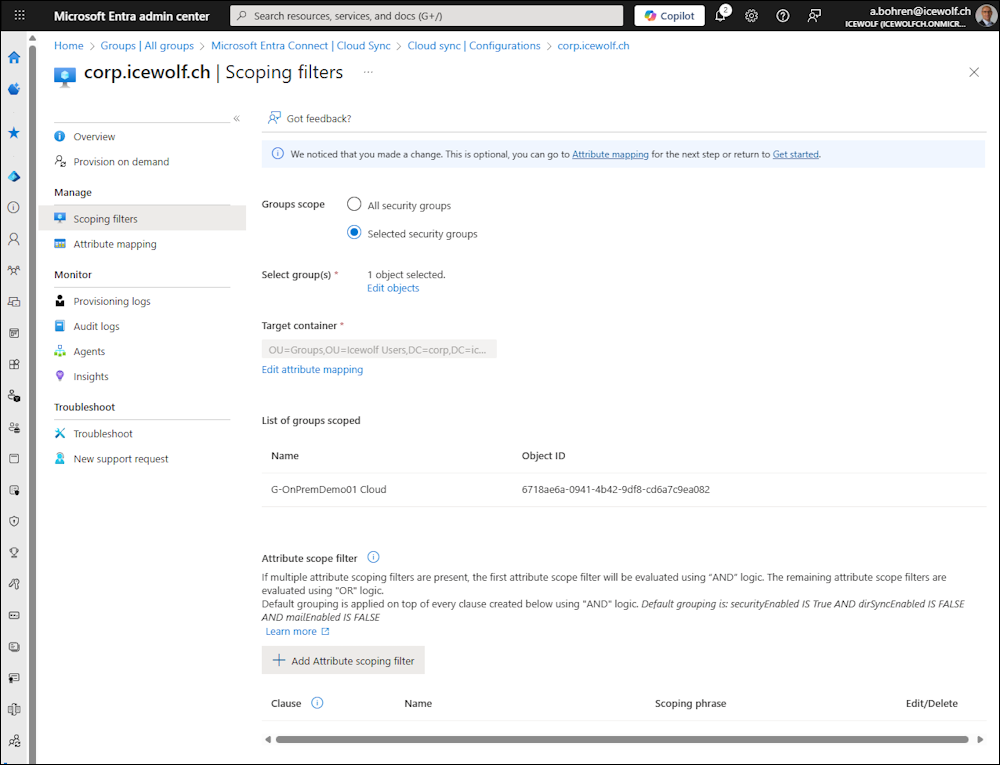Open Attribute mapping in the Manage menu

click(114, 244)
